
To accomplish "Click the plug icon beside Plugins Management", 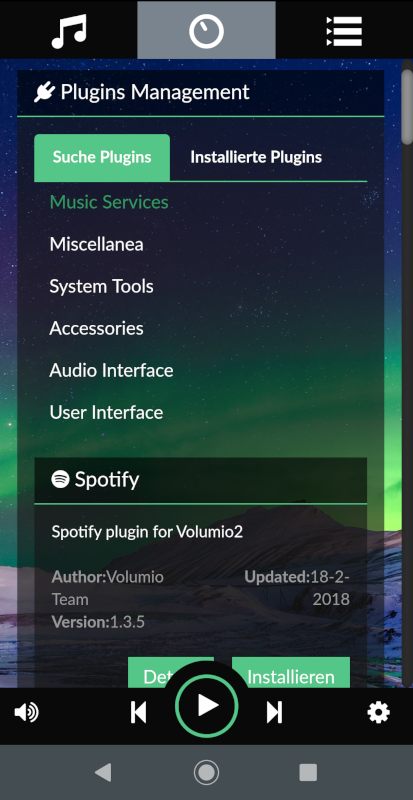I will coord(44,92).
